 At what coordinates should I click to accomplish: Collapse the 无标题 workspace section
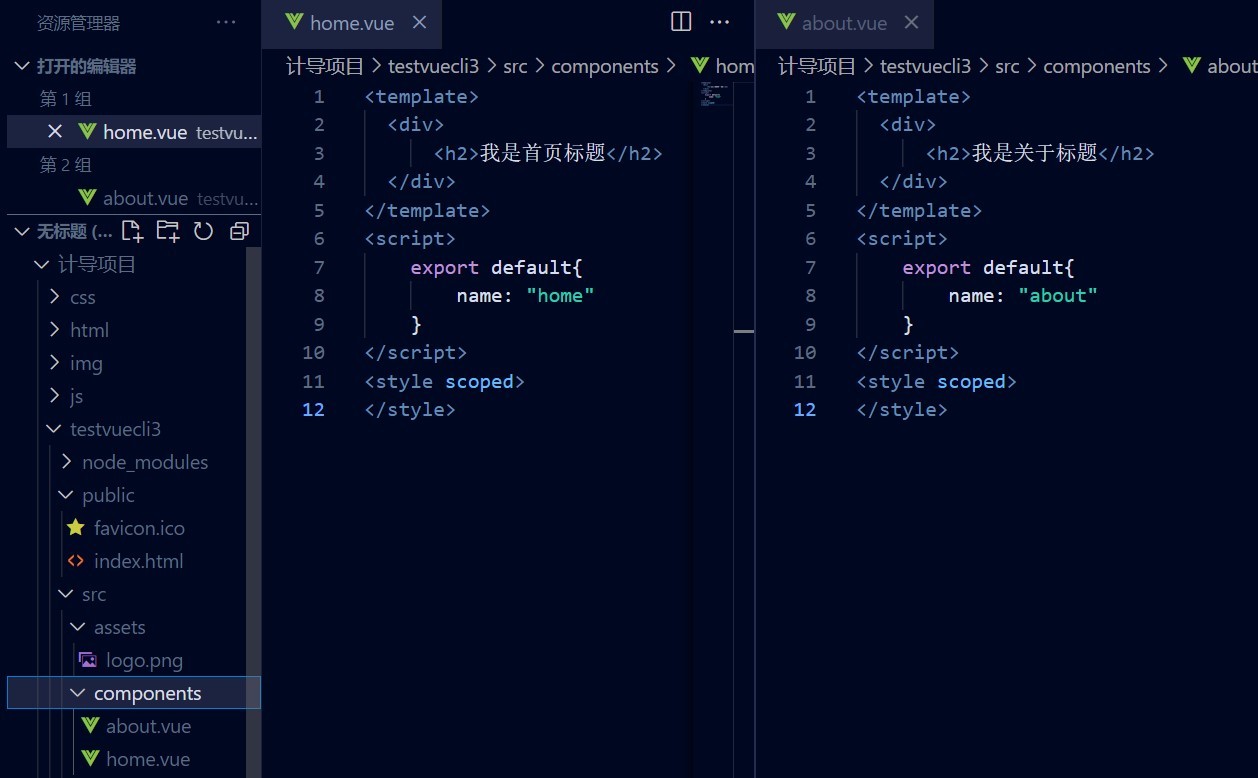coord(22,231)
